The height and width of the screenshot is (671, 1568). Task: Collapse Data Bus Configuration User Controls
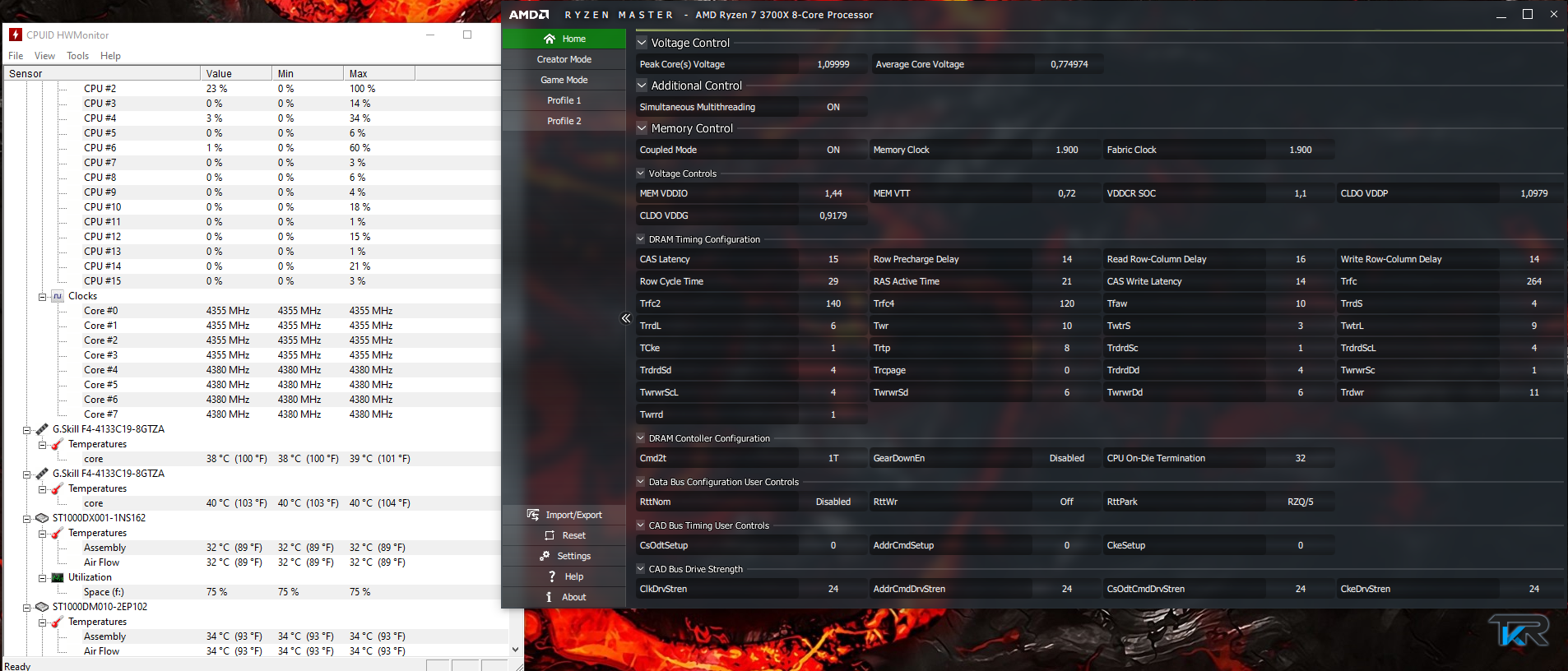coord(641,482)
